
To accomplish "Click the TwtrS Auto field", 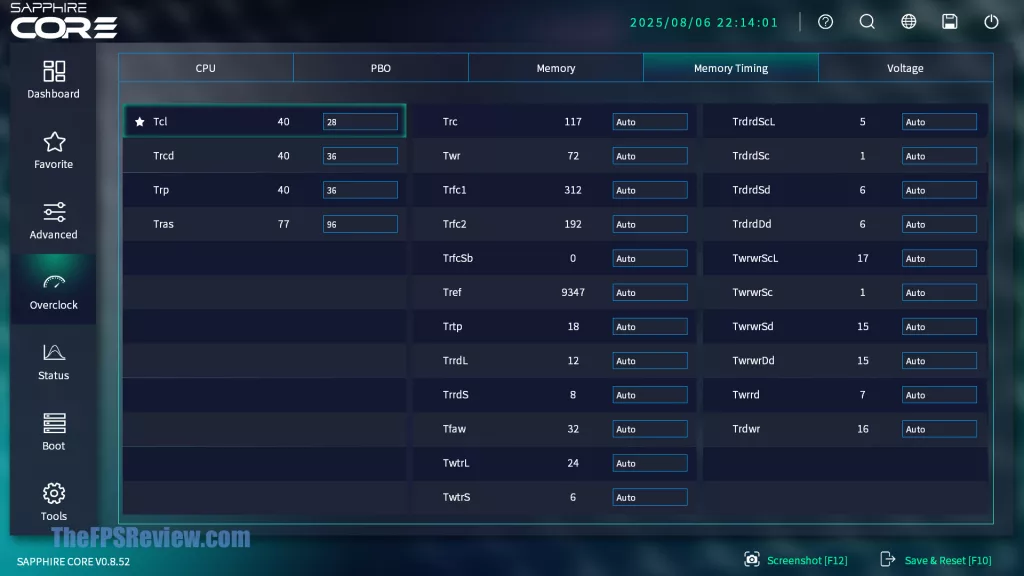I will click(650, 498).
